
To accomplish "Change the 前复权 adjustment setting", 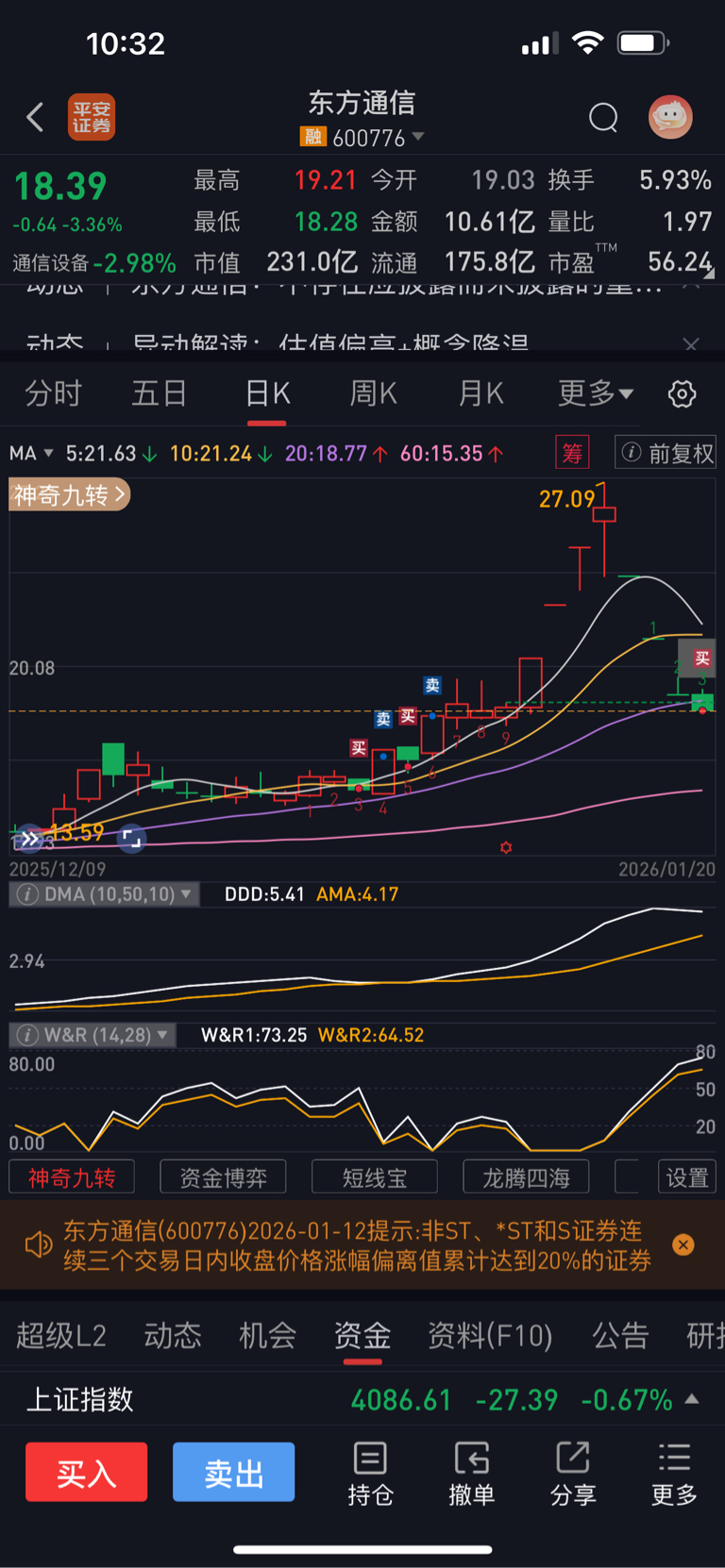I will pos(666,453).
